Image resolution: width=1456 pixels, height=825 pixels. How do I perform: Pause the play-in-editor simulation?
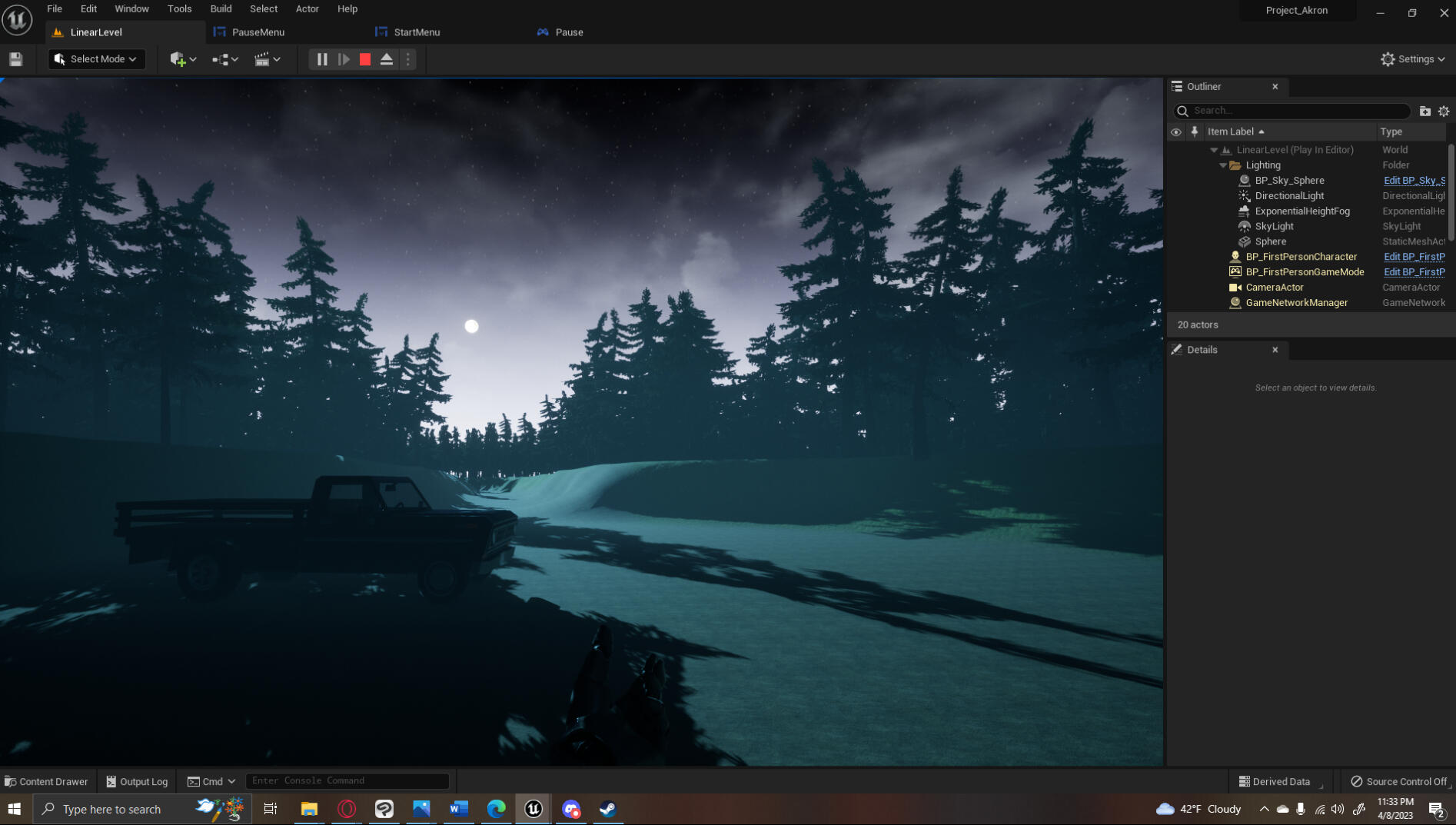(x=322, y=59)
